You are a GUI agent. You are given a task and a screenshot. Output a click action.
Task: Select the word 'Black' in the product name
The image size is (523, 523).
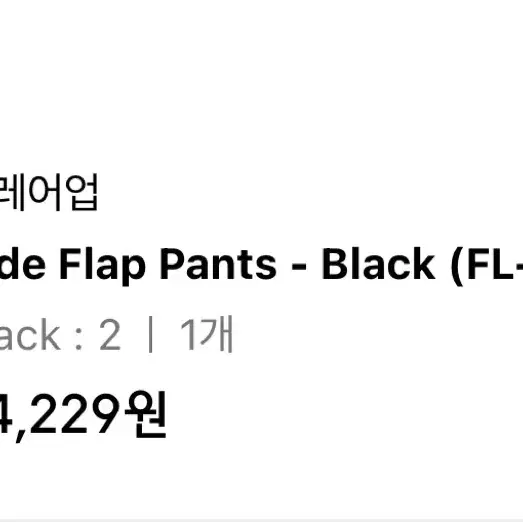[378, 264]
